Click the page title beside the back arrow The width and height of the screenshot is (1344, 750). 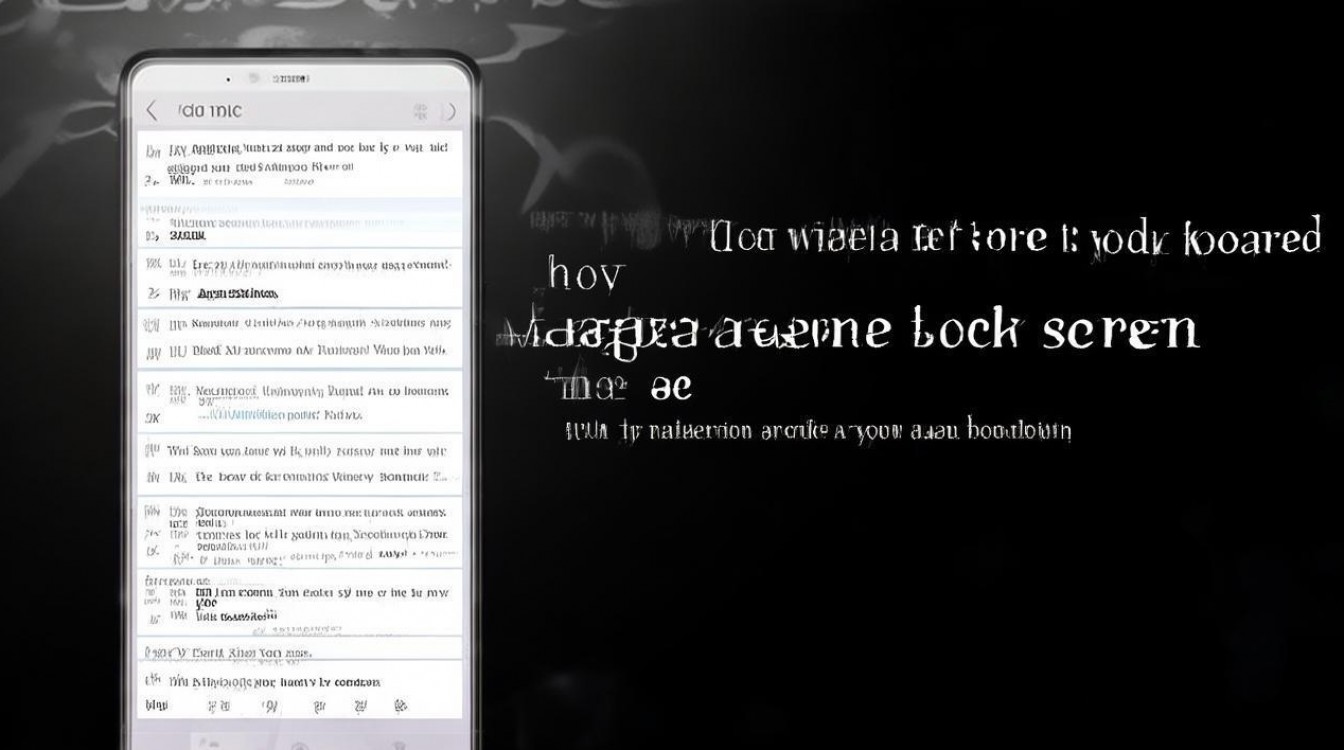[x=210, y=110]
